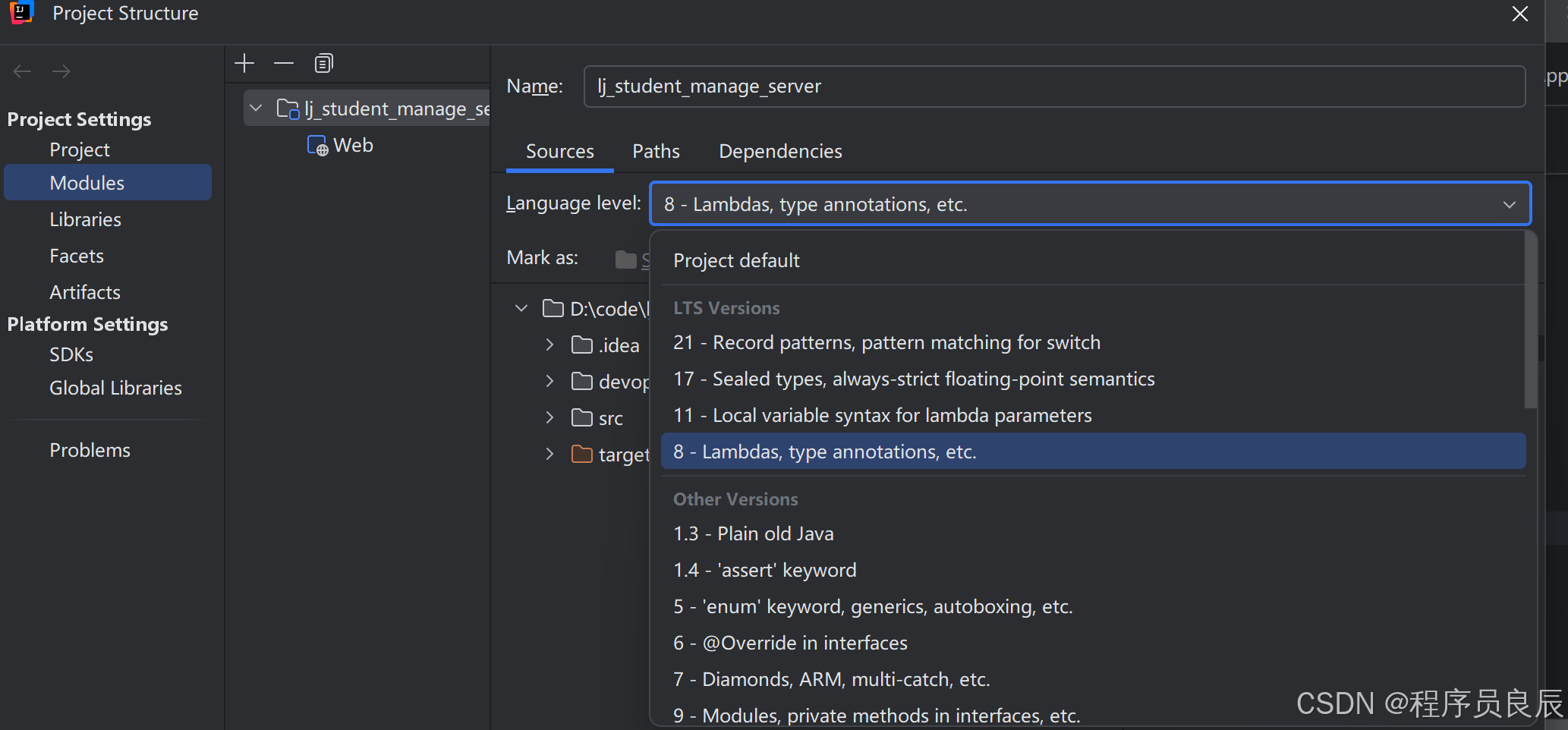Open the Dependencies tab
The image size is (1568, 730).
point(780,152)
